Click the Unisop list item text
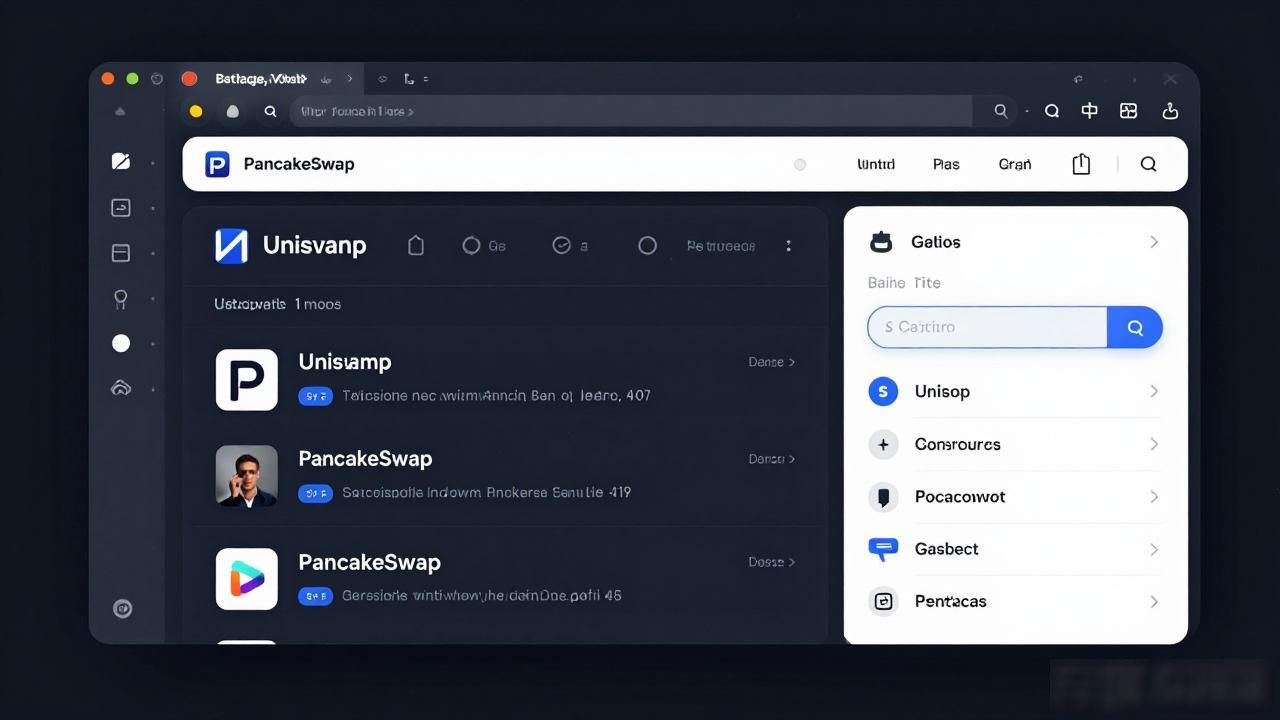 point(942,391)
